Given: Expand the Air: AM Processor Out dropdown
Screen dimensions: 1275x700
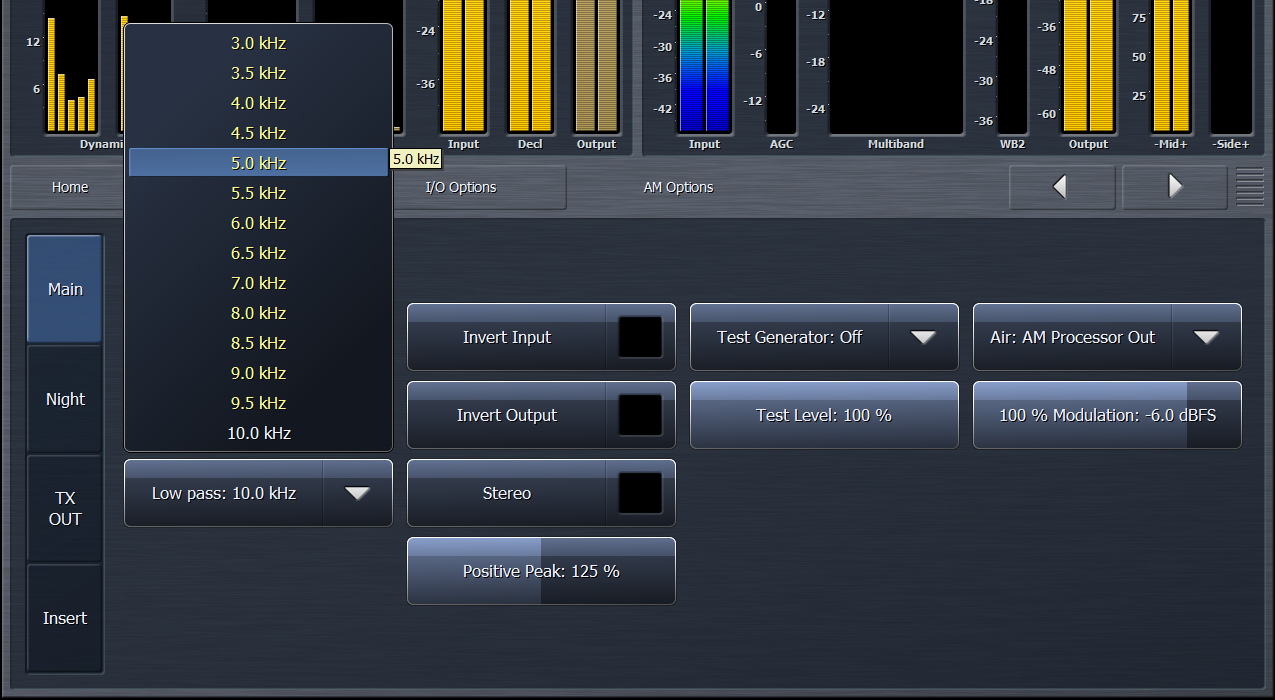Looking at the screenshot, I should pos(1107,337).
